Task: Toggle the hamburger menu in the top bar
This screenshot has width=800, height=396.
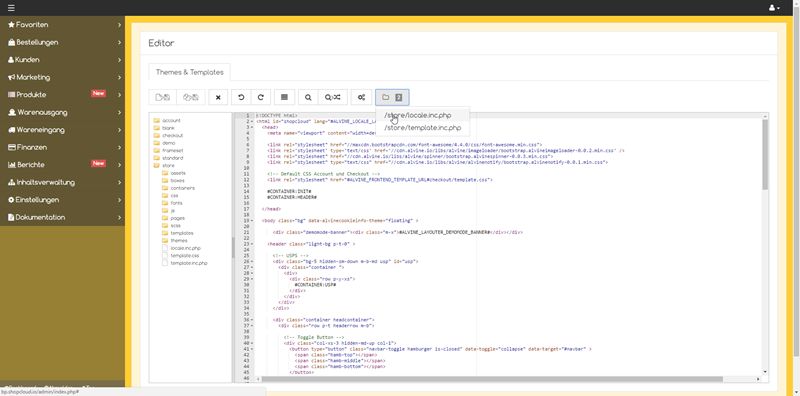Action: (11, 8)
